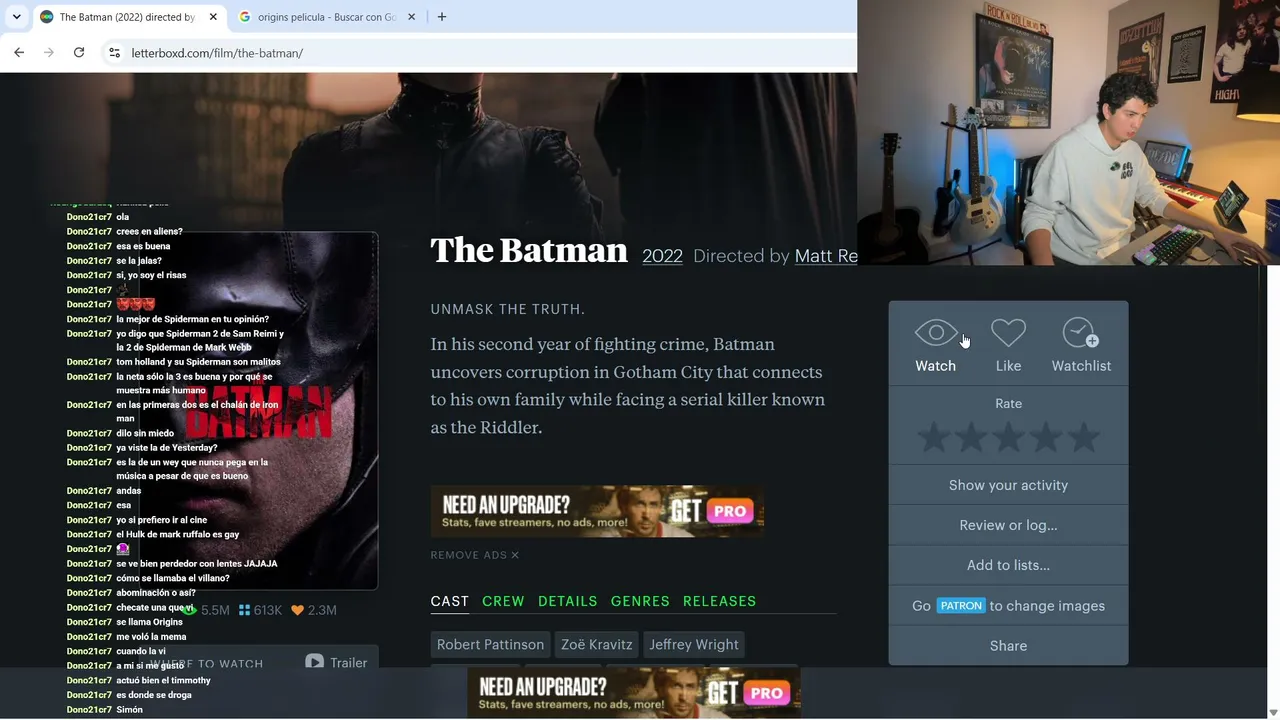Open Robert Pattinson's cast page
Screen dimensions: 1280x720
coord(490,645)
